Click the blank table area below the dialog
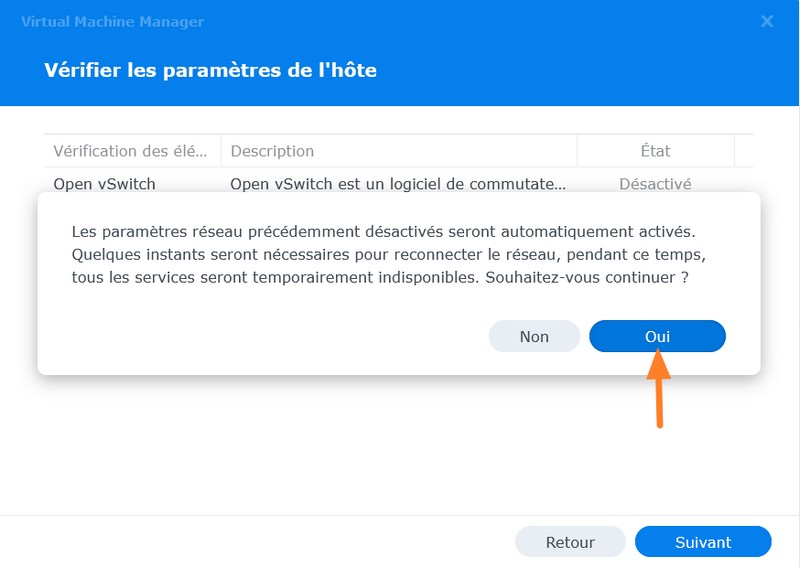Screen dimensions: 800x568 pyautogui.click(x=398, y=440)
